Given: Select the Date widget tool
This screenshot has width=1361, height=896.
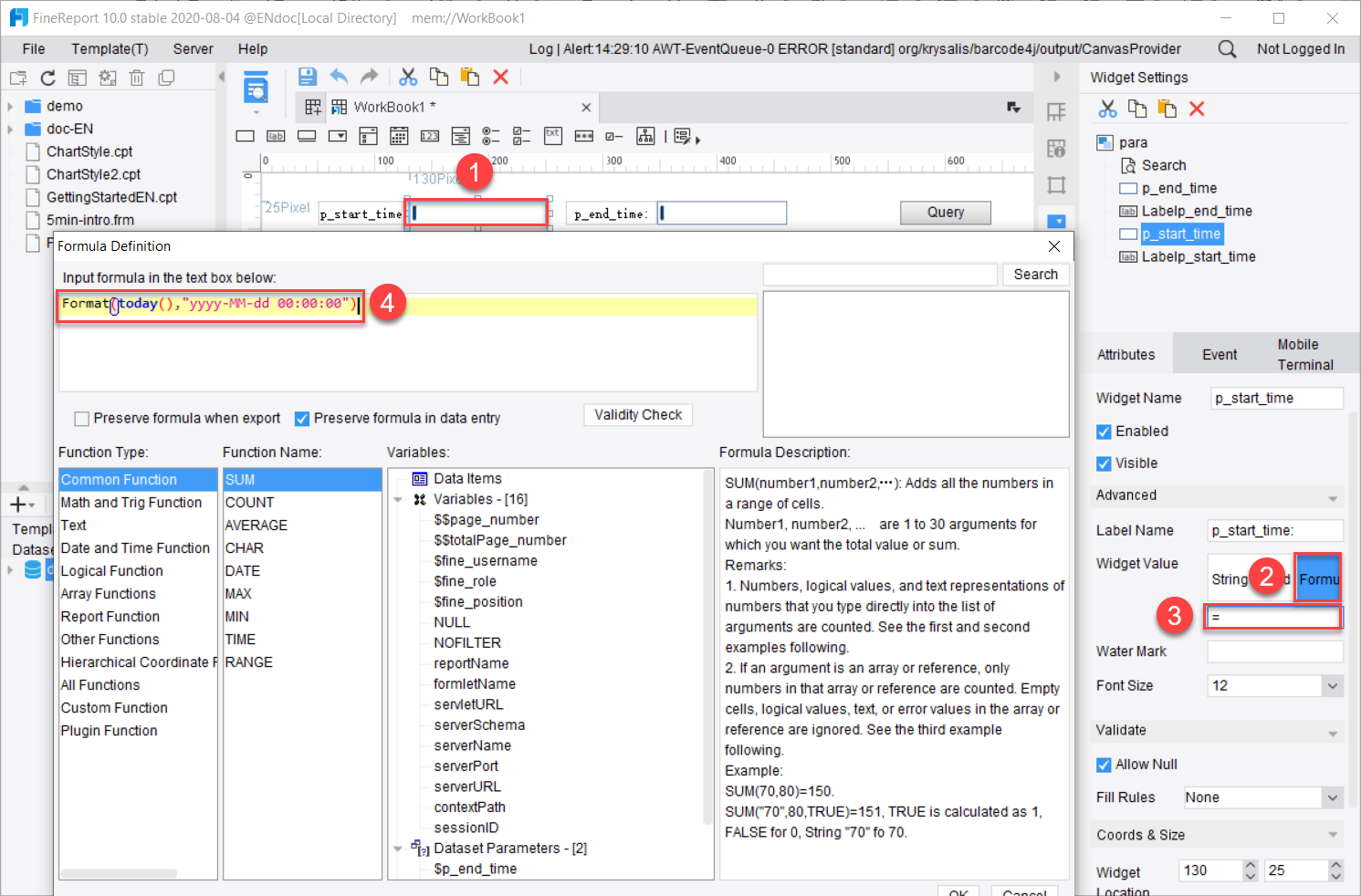Looking at the screenshot, I should point(399,135).
